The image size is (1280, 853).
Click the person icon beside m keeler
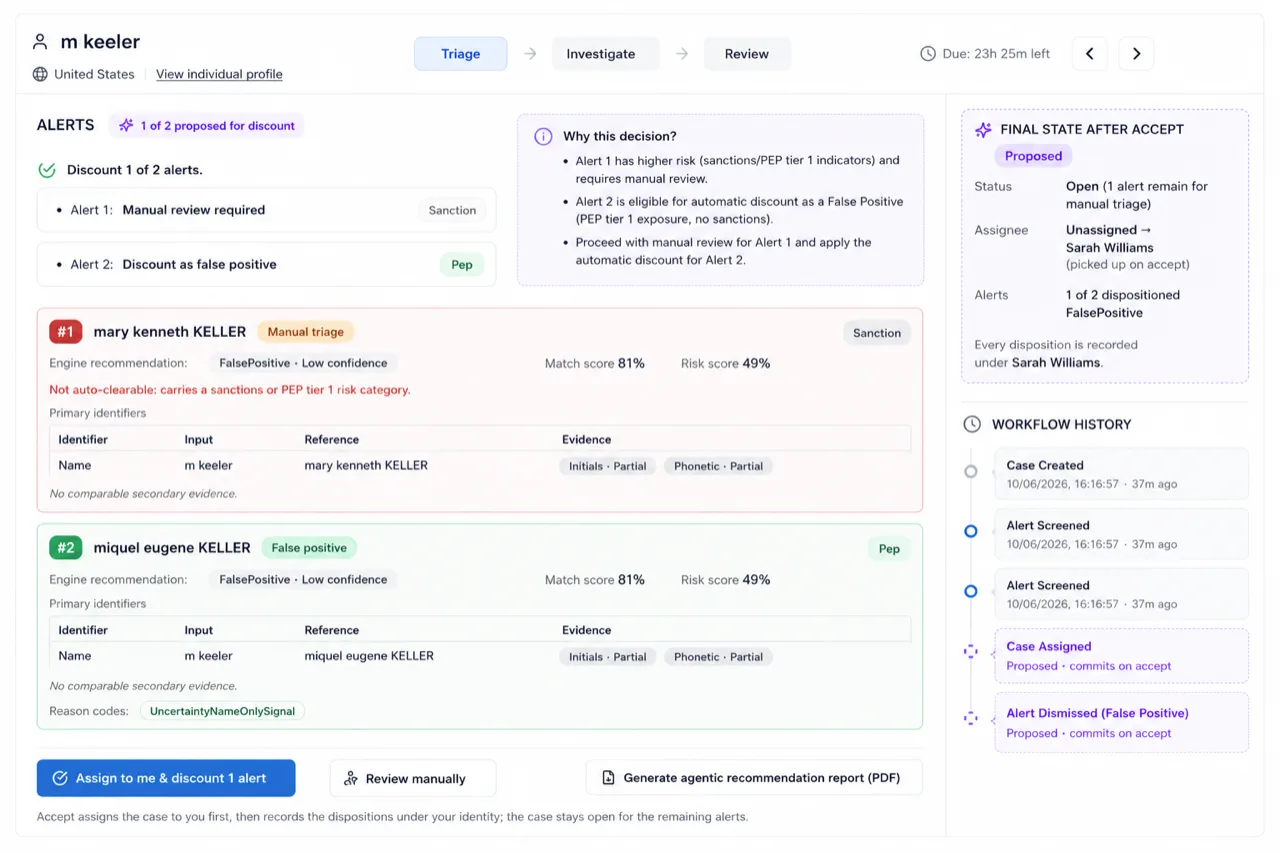(x=40, y=42)
